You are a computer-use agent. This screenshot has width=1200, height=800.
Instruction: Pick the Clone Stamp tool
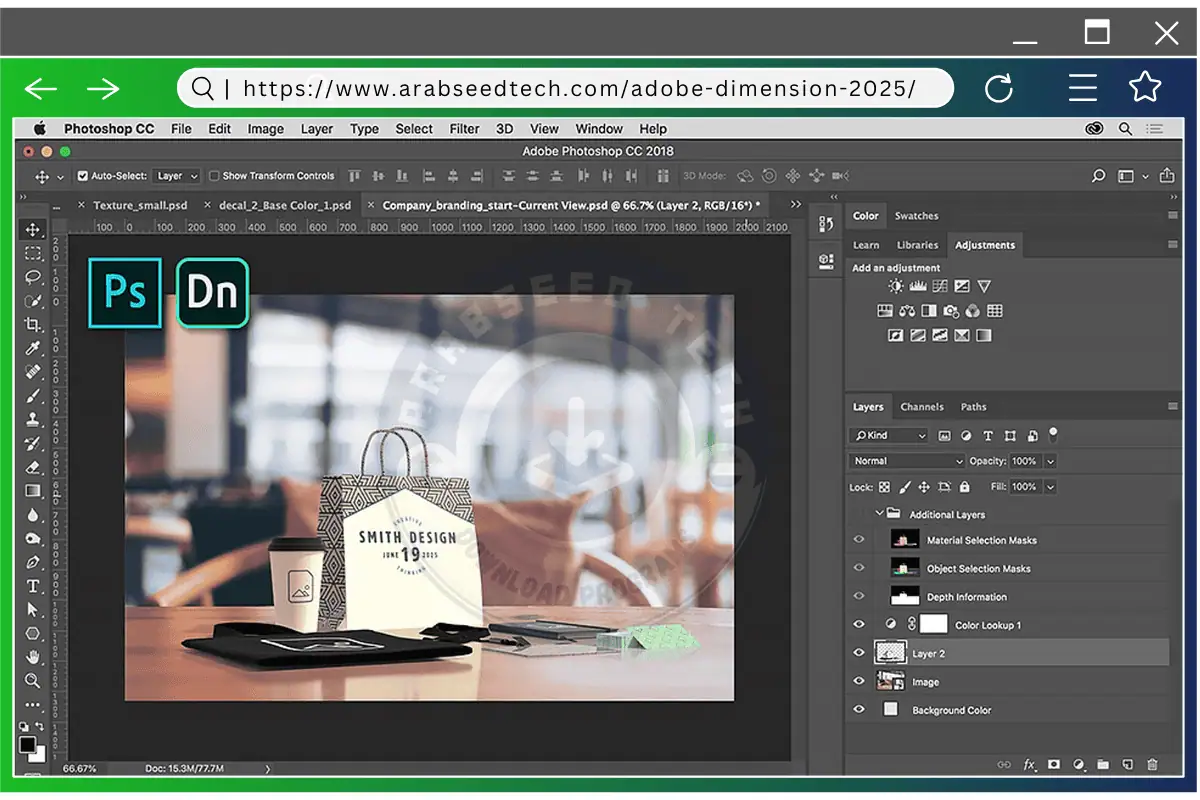click(x=33, y=418)
